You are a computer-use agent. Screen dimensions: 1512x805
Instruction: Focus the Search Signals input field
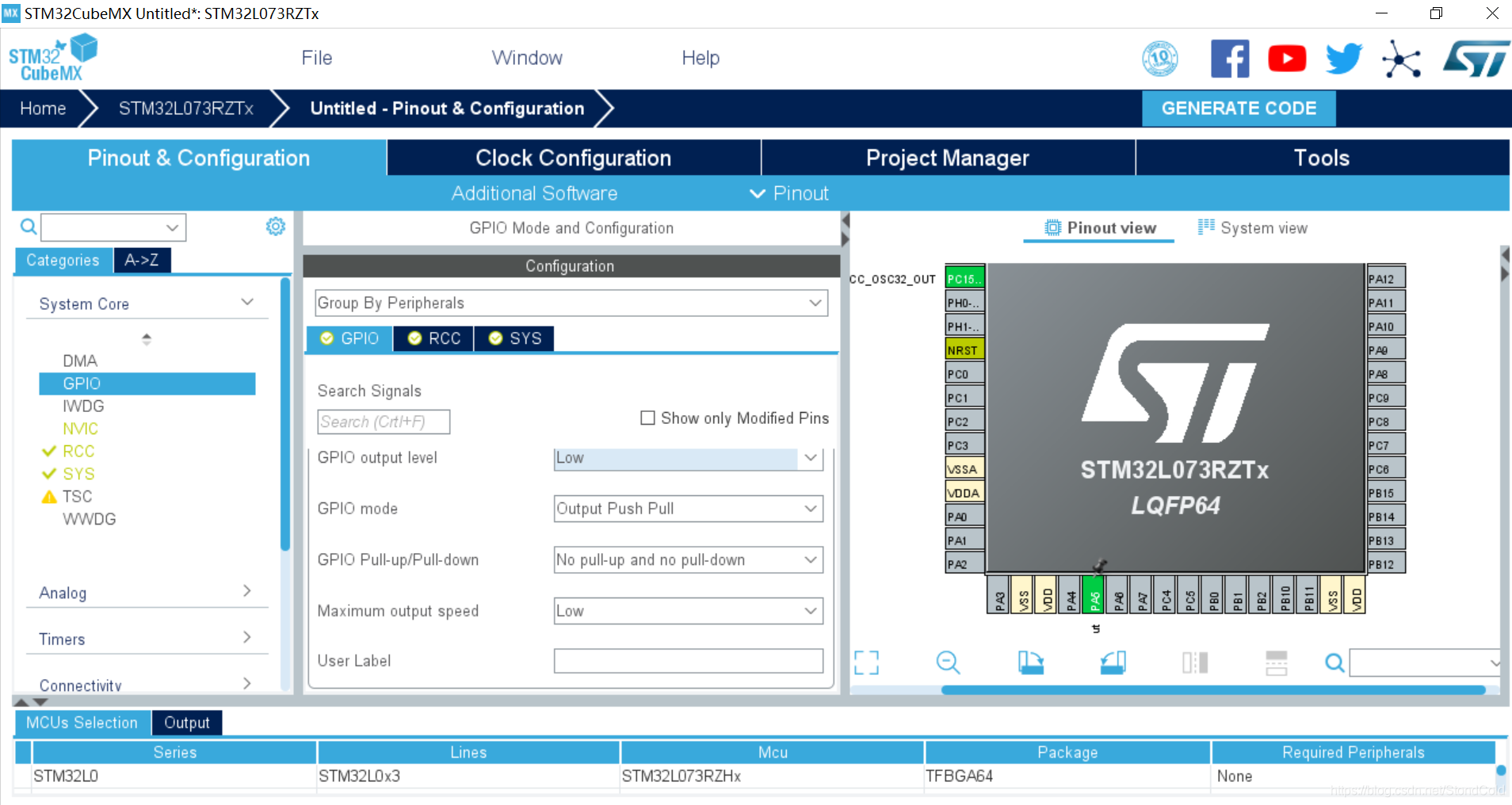[x=384, y=422]
